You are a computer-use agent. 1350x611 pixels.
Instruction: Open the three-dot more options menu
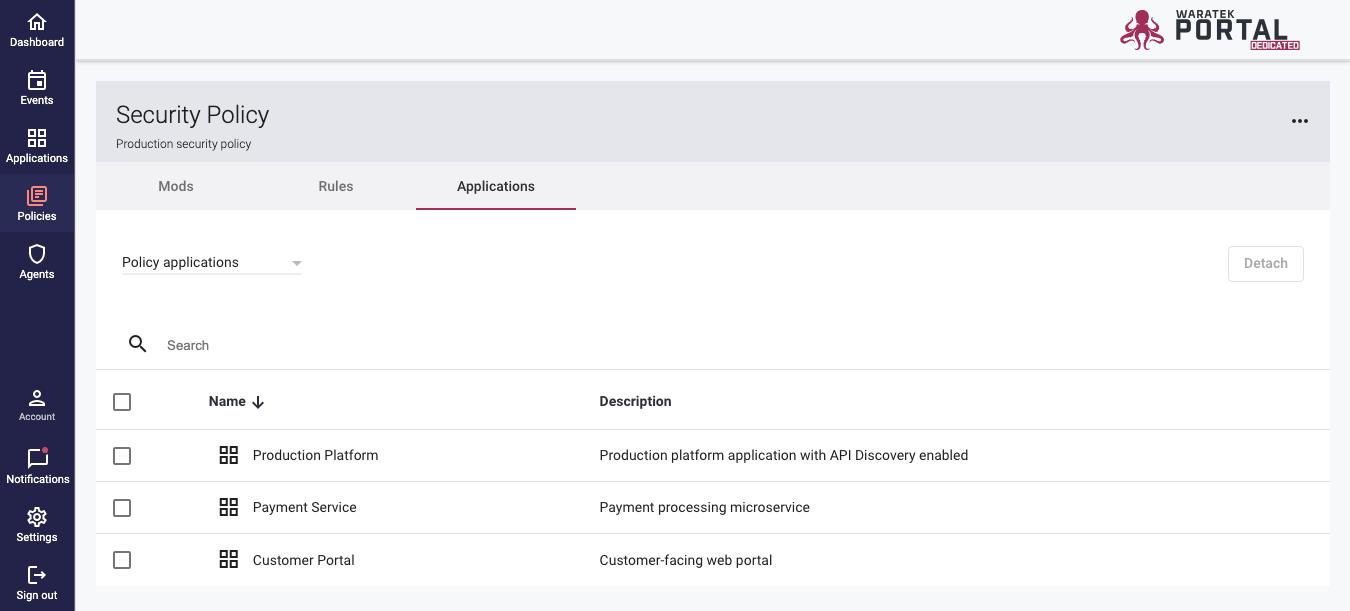[1299, 121]
